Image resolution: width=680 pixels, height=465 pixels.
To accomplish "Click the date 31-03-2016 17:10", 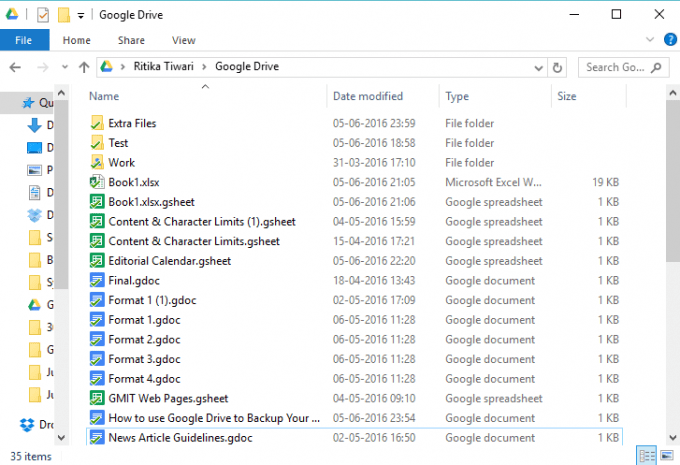I will (x=374, y=163).
